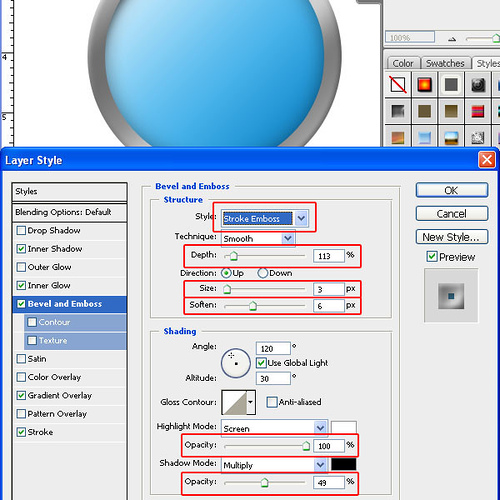Open the black Shadow Mode color swatch
This screenshot has height=500, width=500.
(x=344, y=464)
